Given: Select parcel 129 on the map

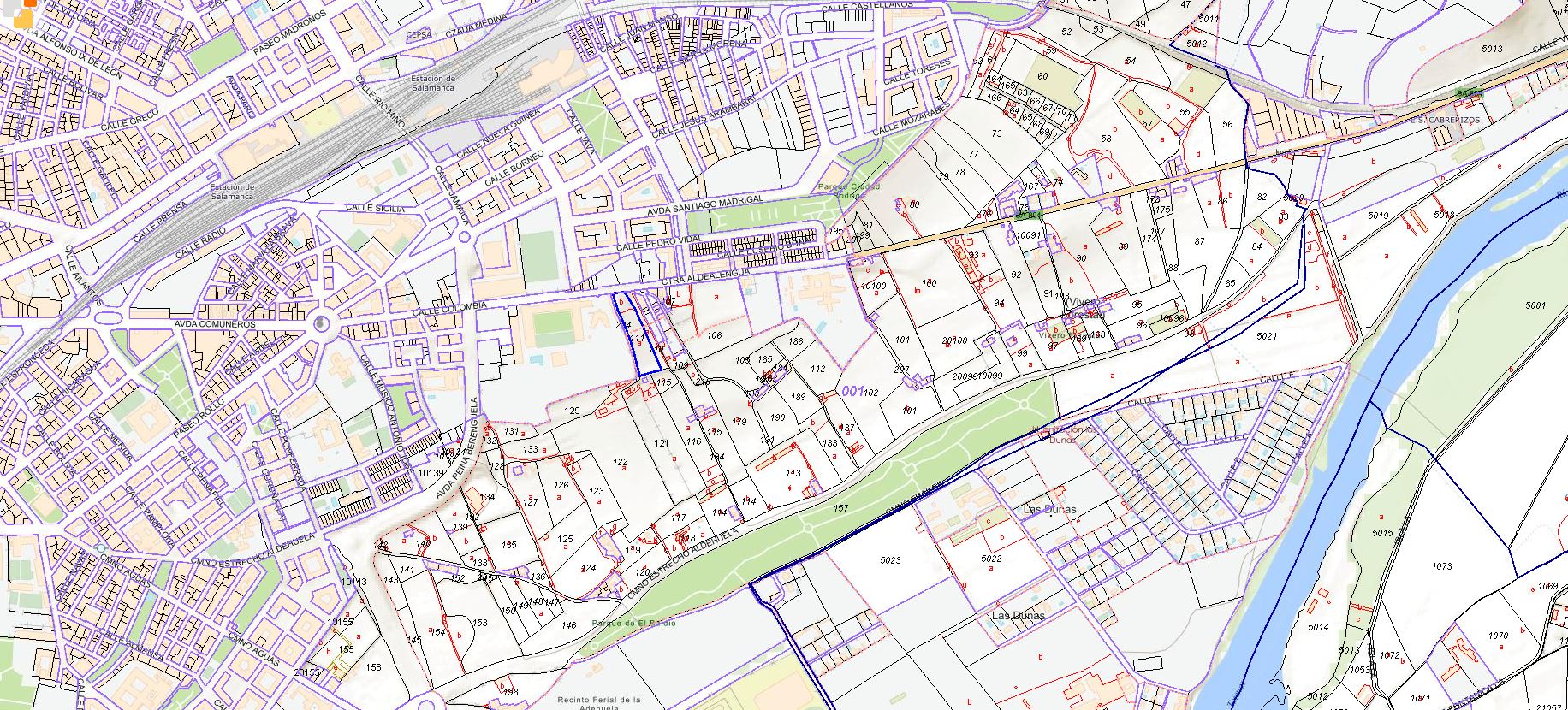Looking at the screenshot, I should pos(573,411).
